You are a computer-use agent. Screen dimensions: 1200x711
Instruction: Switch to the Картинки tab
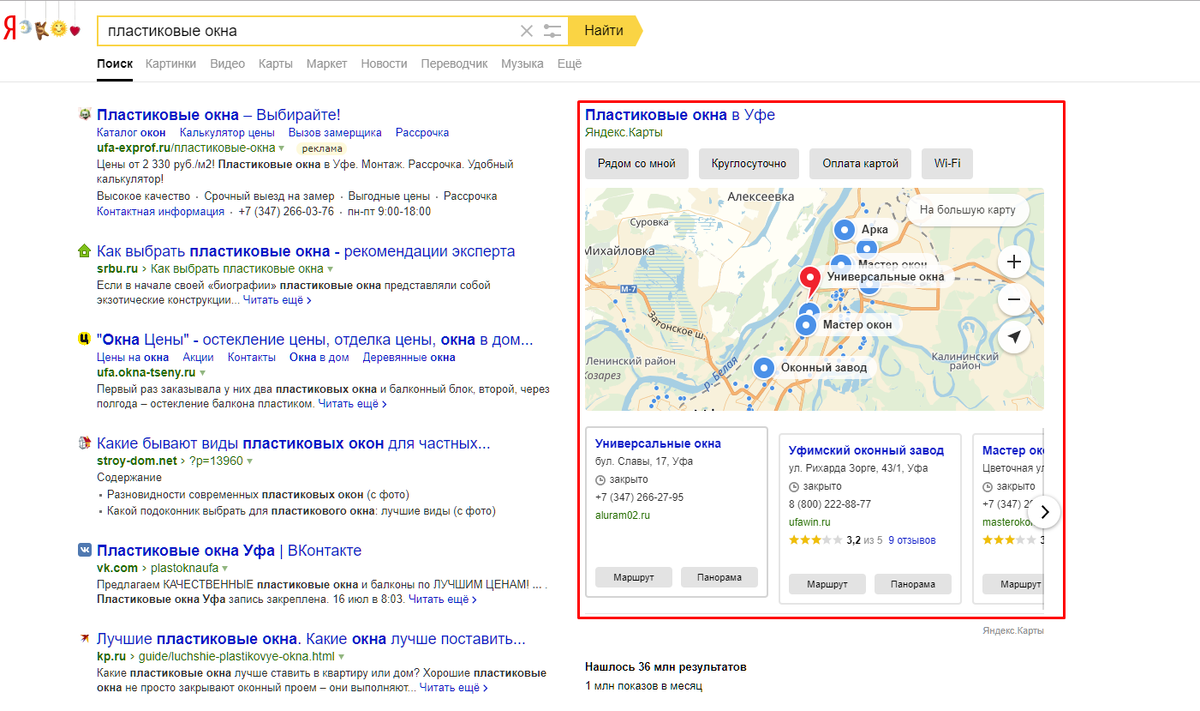(171, 64)
